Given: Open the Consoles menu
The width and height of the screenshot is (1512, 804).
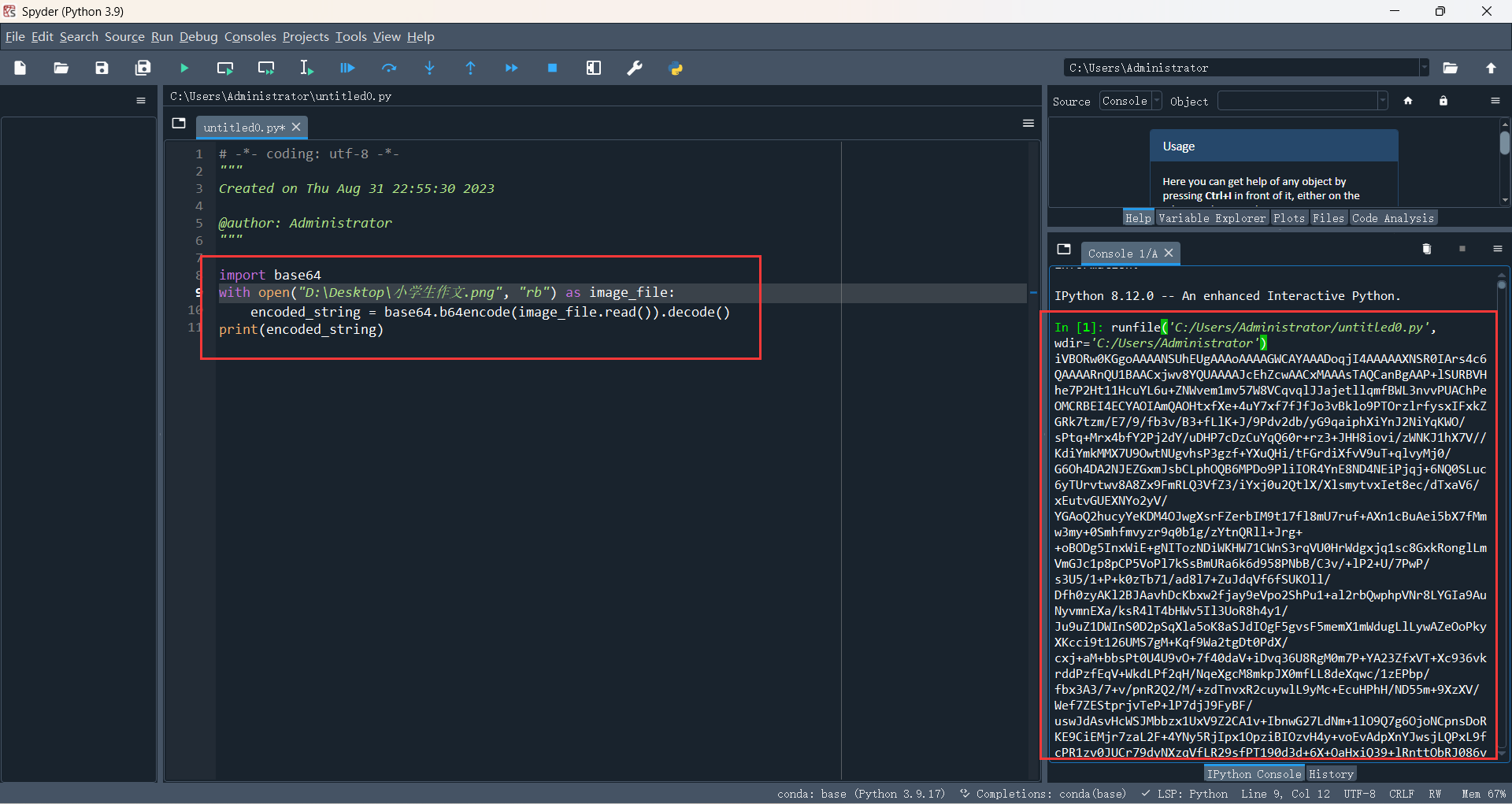Looking at the screenshot, I should [x=250, y=37].
